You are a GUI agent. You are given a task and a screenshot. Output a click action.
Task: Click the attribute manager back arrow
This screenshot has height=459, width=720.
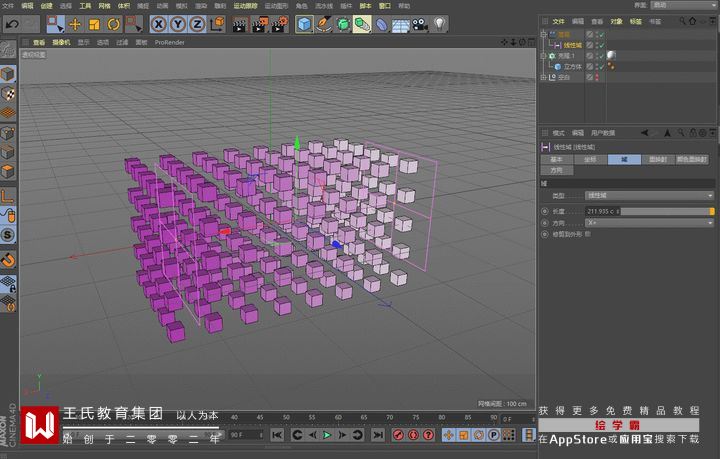pyautogui.click(x=645, y=133)
